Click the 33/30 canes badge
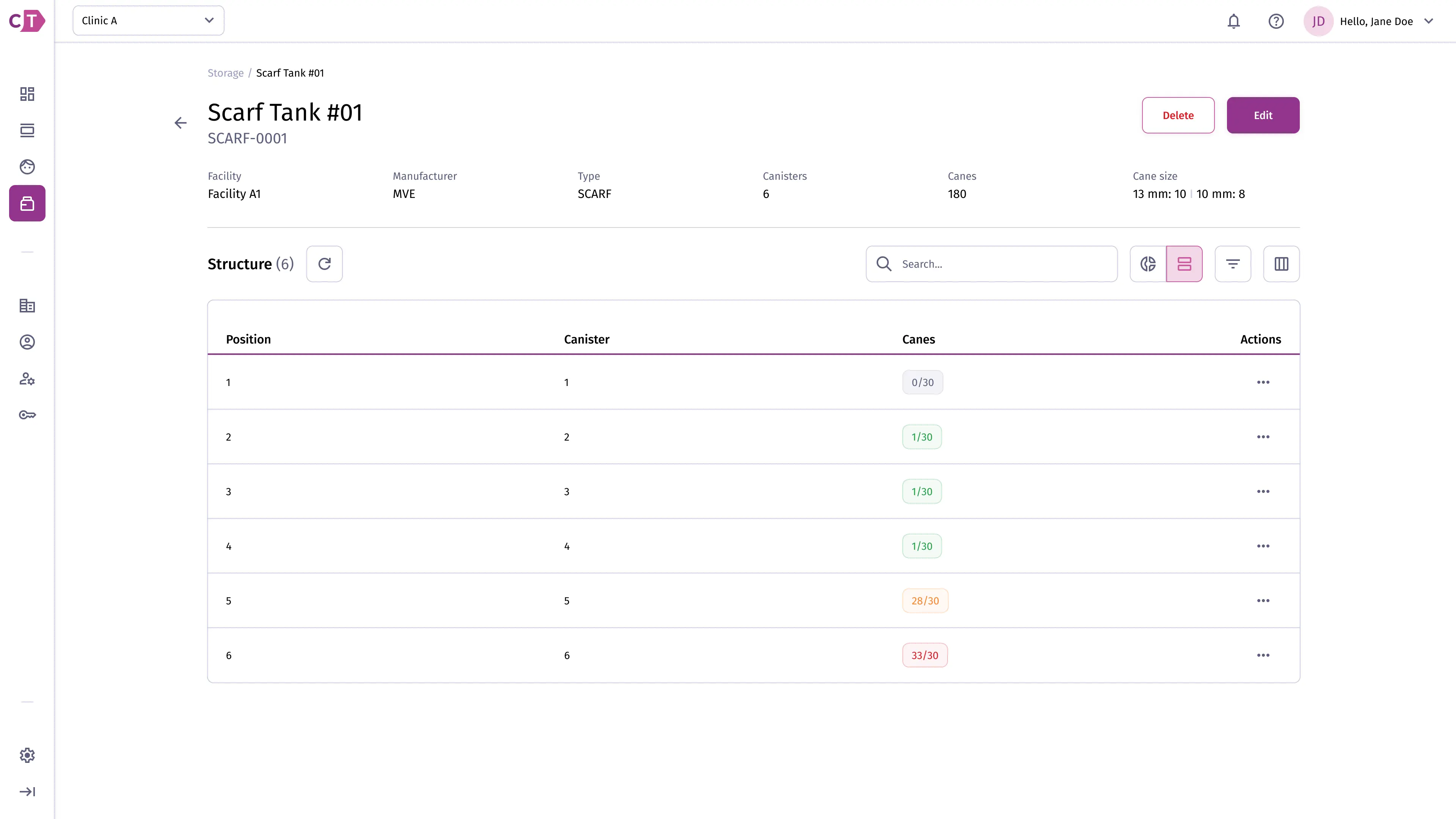Screen dimensions: 1456x819 [x=925, y=656]
